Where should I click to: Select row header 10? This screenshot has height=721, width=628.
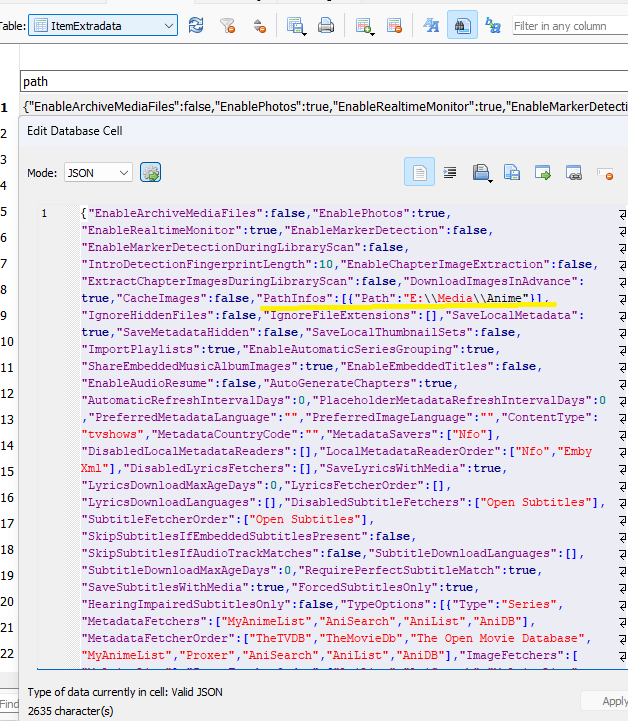tap(7, 342)
